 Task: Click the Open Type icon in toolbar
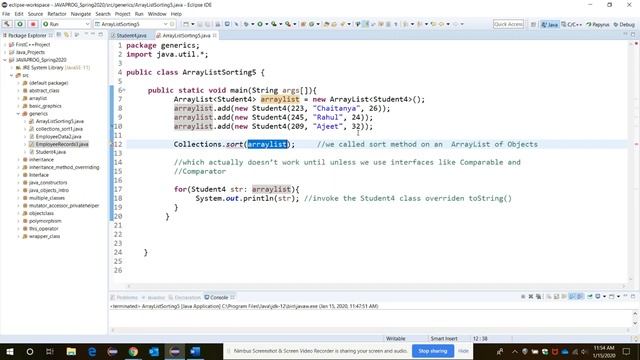[326, 24]
